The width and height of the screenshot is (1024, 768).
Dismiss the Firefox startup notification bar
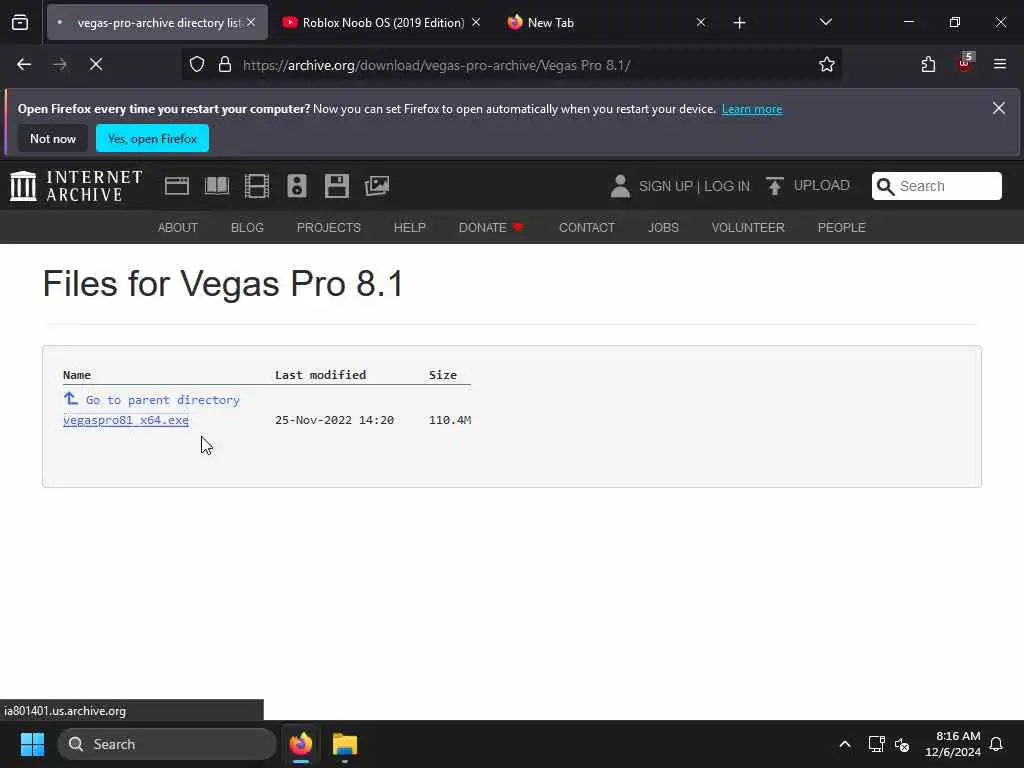point(999,108)
